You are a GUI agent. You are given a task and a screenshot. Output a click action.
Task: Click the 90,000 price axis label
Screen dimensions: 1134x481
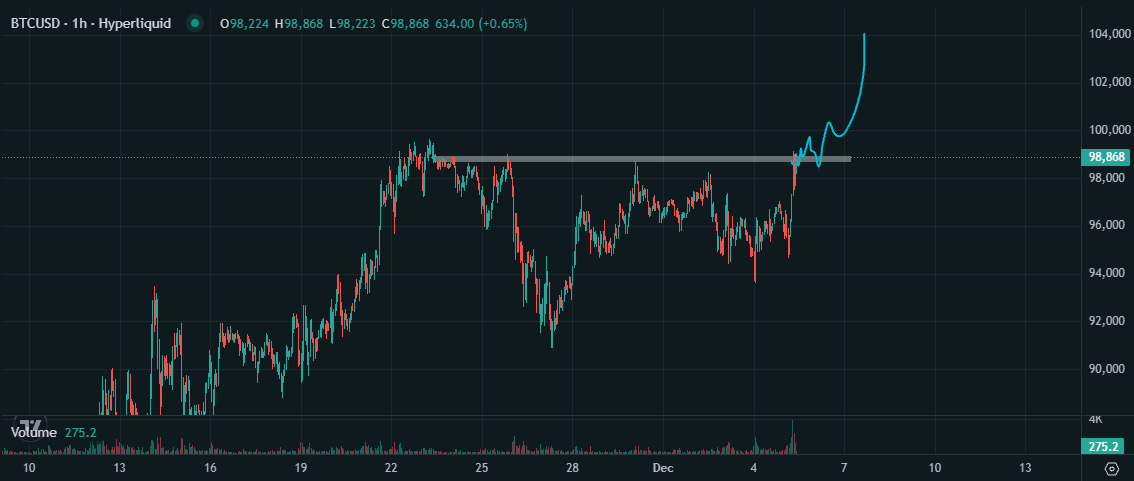click(x=1108, y=370)
